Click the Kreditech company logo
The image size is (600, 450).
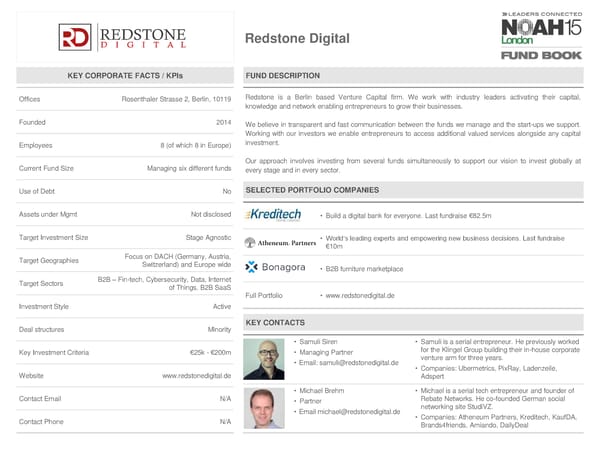274,215
